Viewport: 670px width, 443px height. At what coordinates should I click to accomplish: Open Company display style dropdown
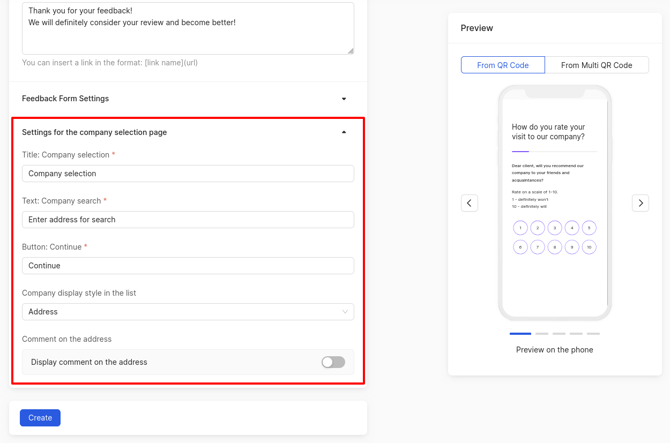tap(188, 312)
